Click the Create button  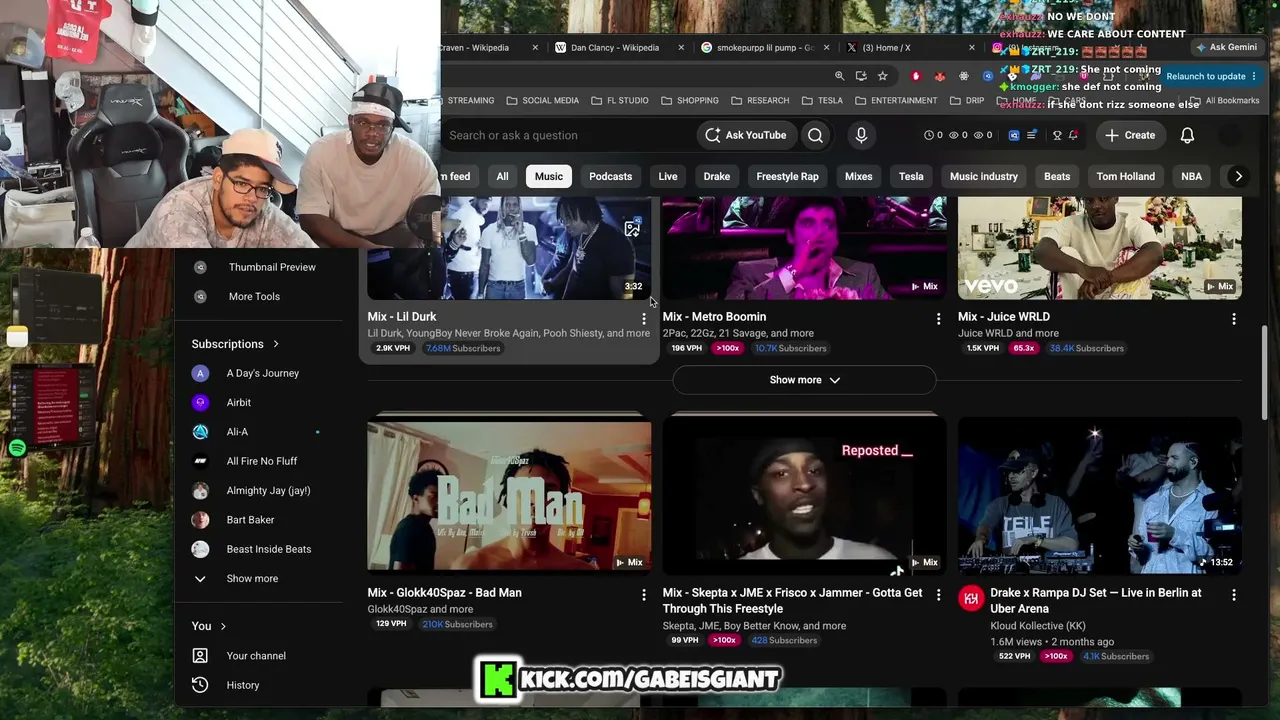pyautogui.click(x=1130, y=135)
